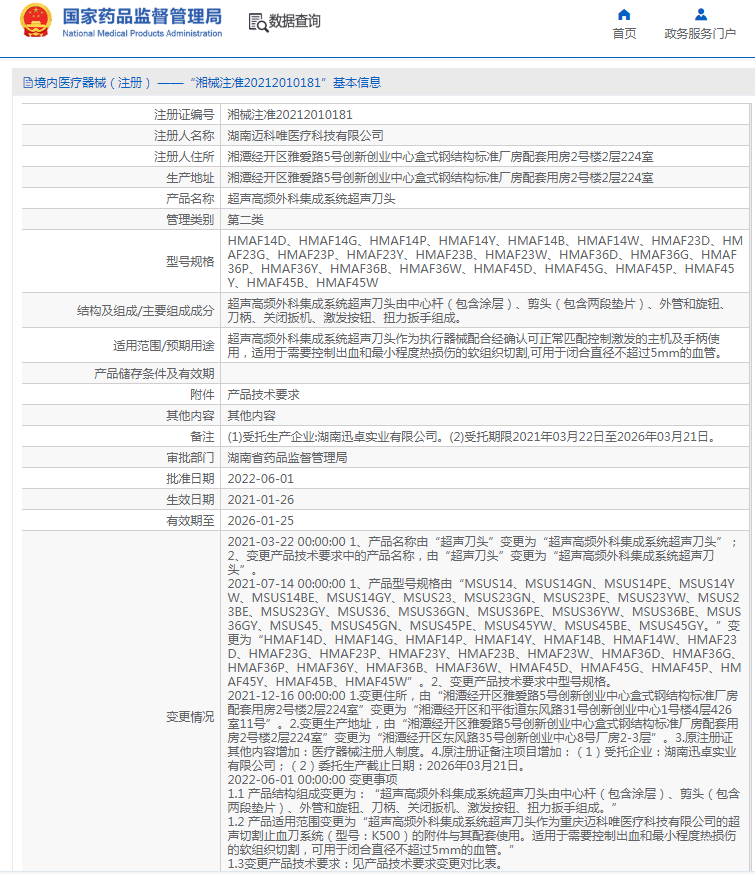Click the 适用范围/预期用途 description value
This screenshot has height=874, width=755.
tap(476, 346)
